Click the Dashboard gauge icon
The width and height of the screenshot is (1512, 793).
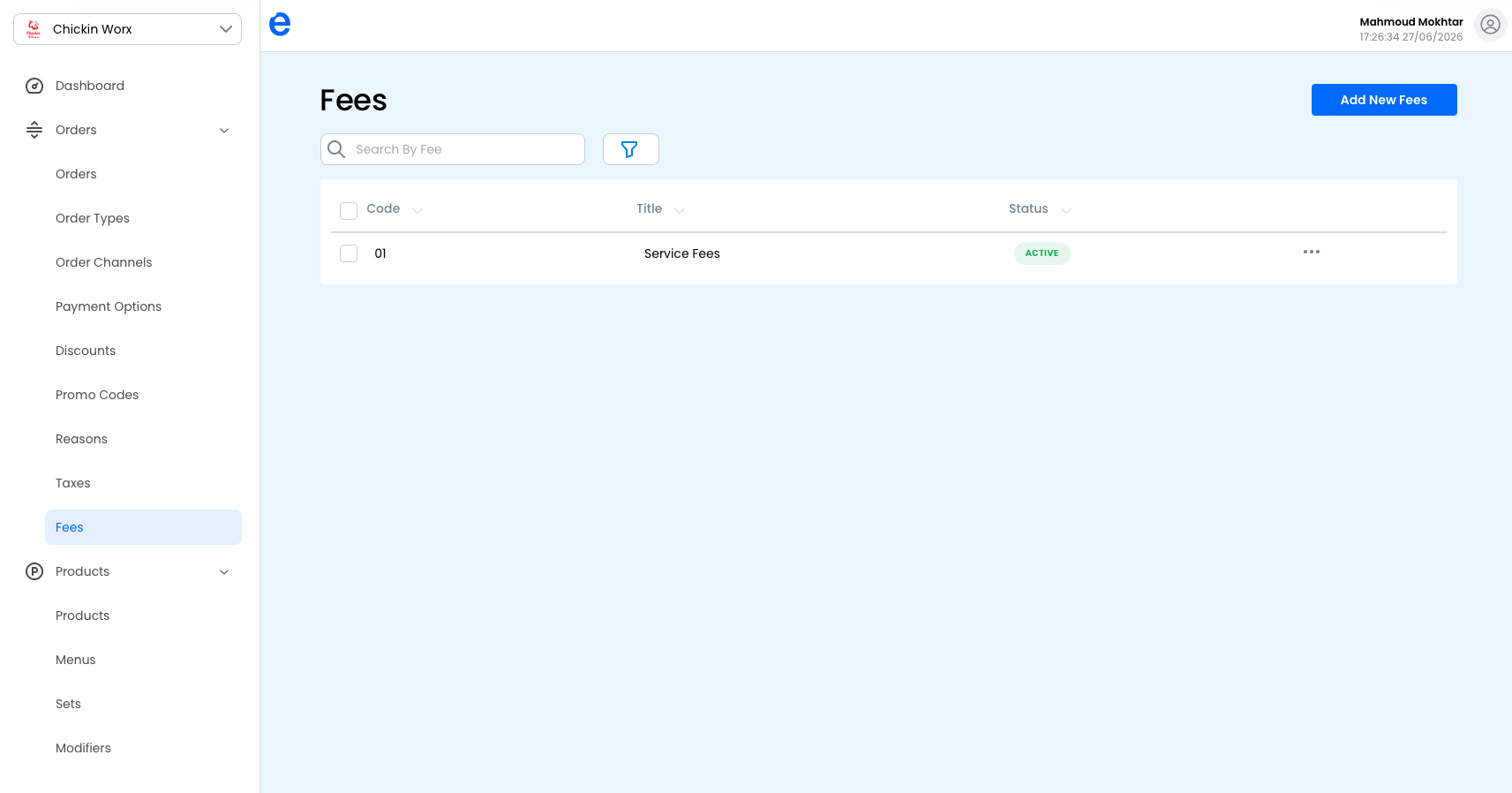click(x=34, y=86)
